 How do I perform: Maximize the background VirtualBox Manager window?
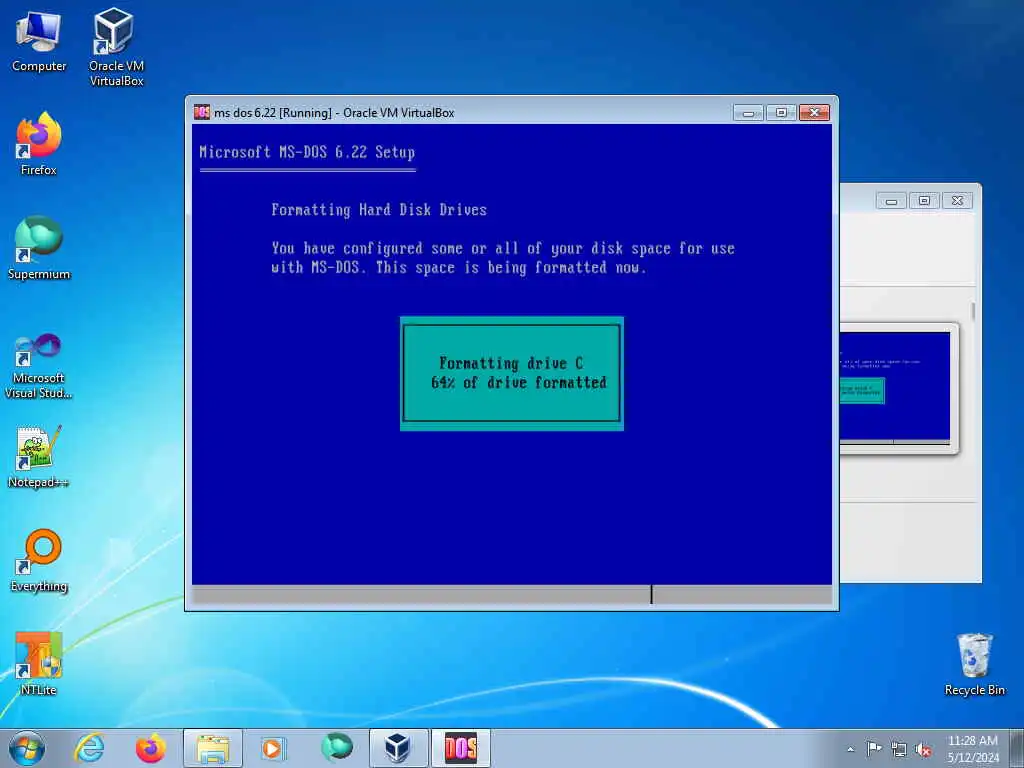pyautogui.click(x=924, y=200)
